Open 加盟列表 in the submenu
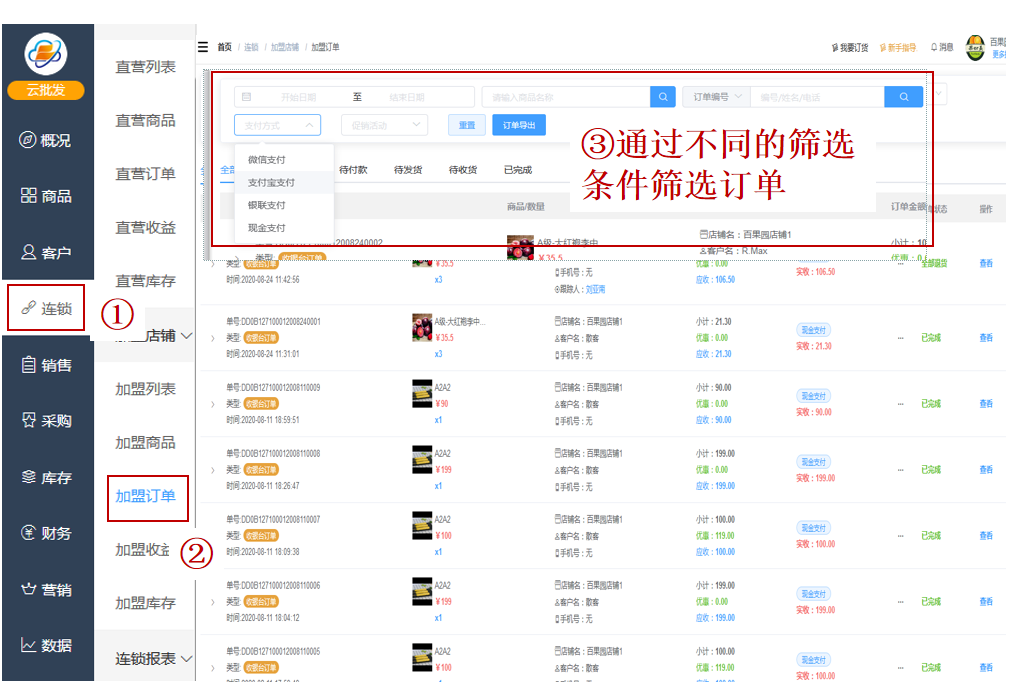Screen dimensions: 1011x693 [145, 389]
